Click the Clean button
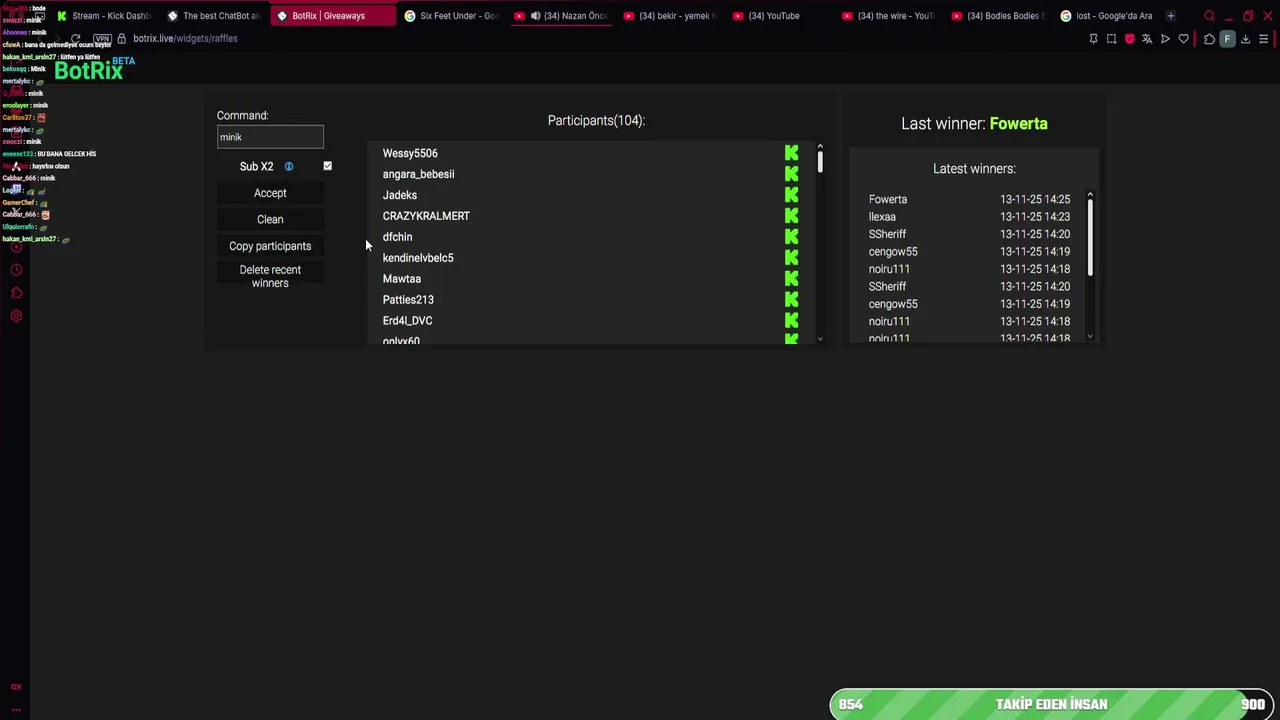This screenshot has height=720, width=1280. coord(270,219)
